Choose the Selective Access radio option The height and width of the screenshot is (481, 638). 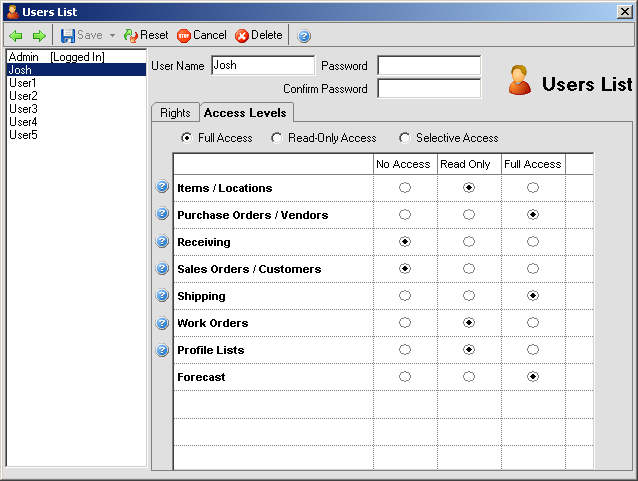(x=405, y=138)
